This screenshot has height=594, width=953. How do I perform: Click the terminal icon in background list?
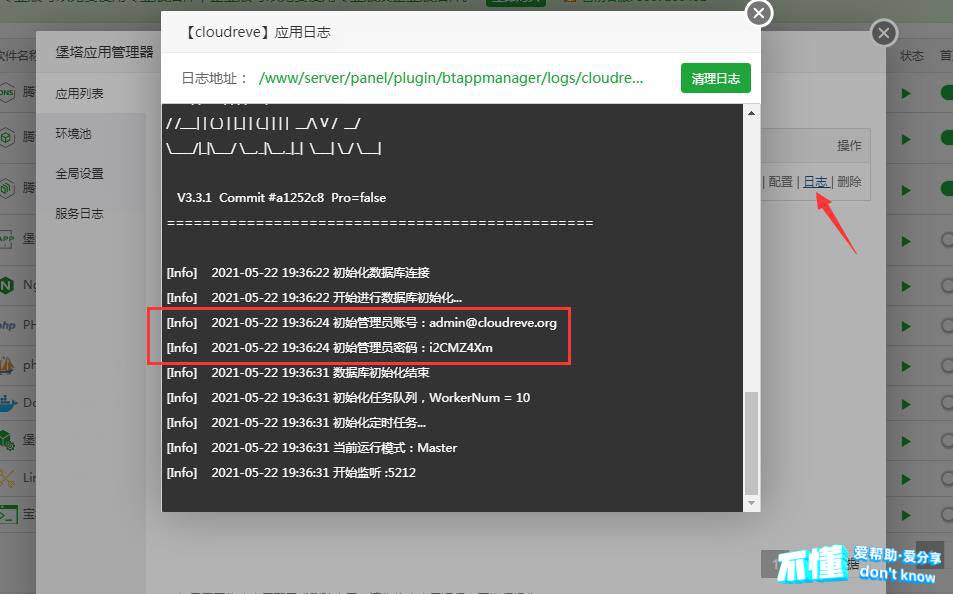9,514
